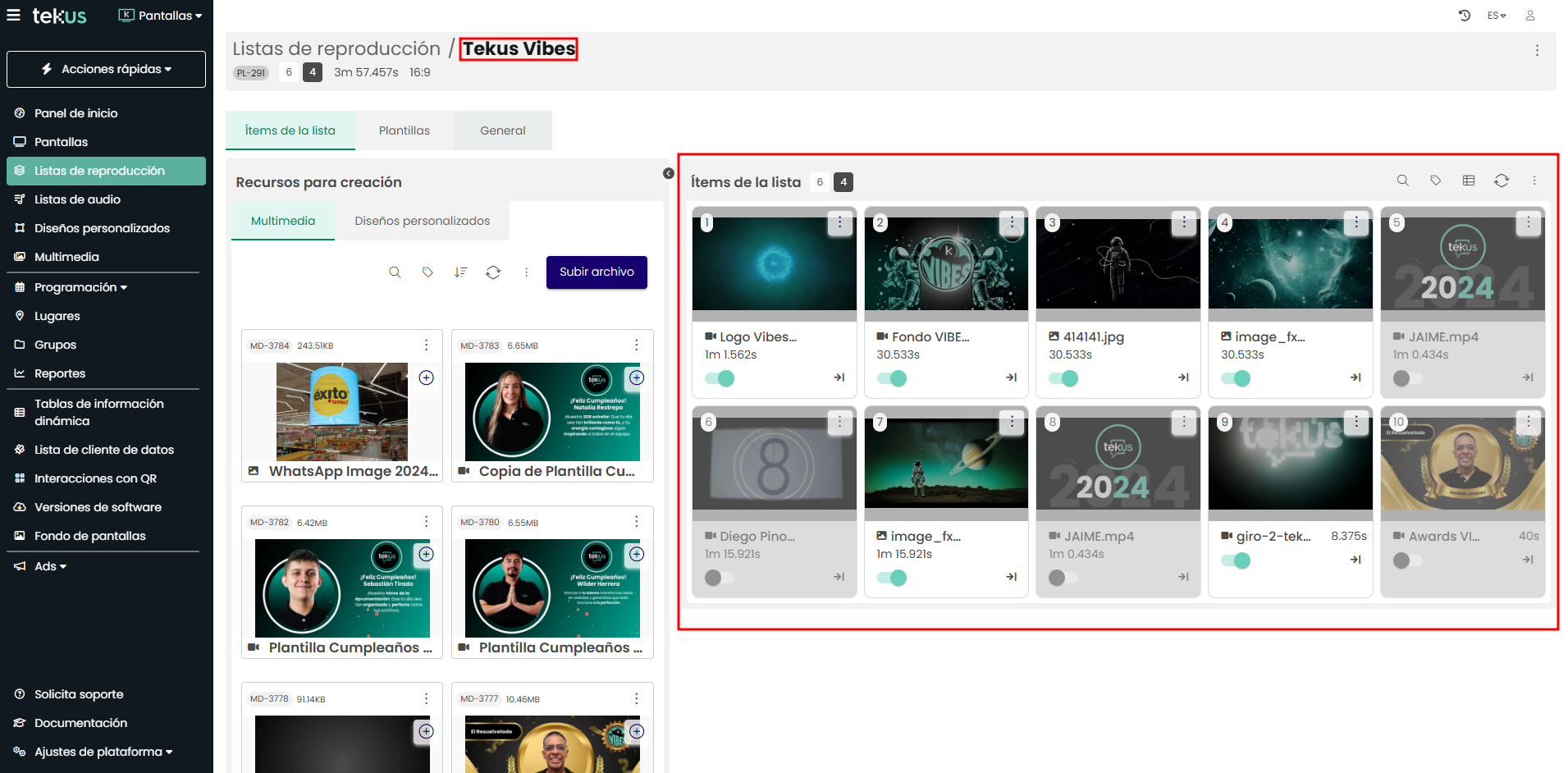Turn off the giro-2-tek item toggle
Image resolution: width=1568 pixels, height=773 pixels.
(x=1236, y=560)
